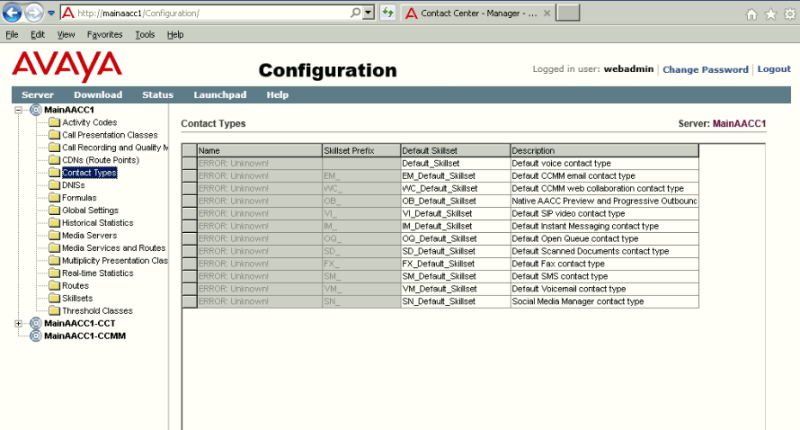Viewport: 800px width, 430px height.
Task: Select the MainAACC1-CCMM server tree item
Action: click(x=85, y=336)
